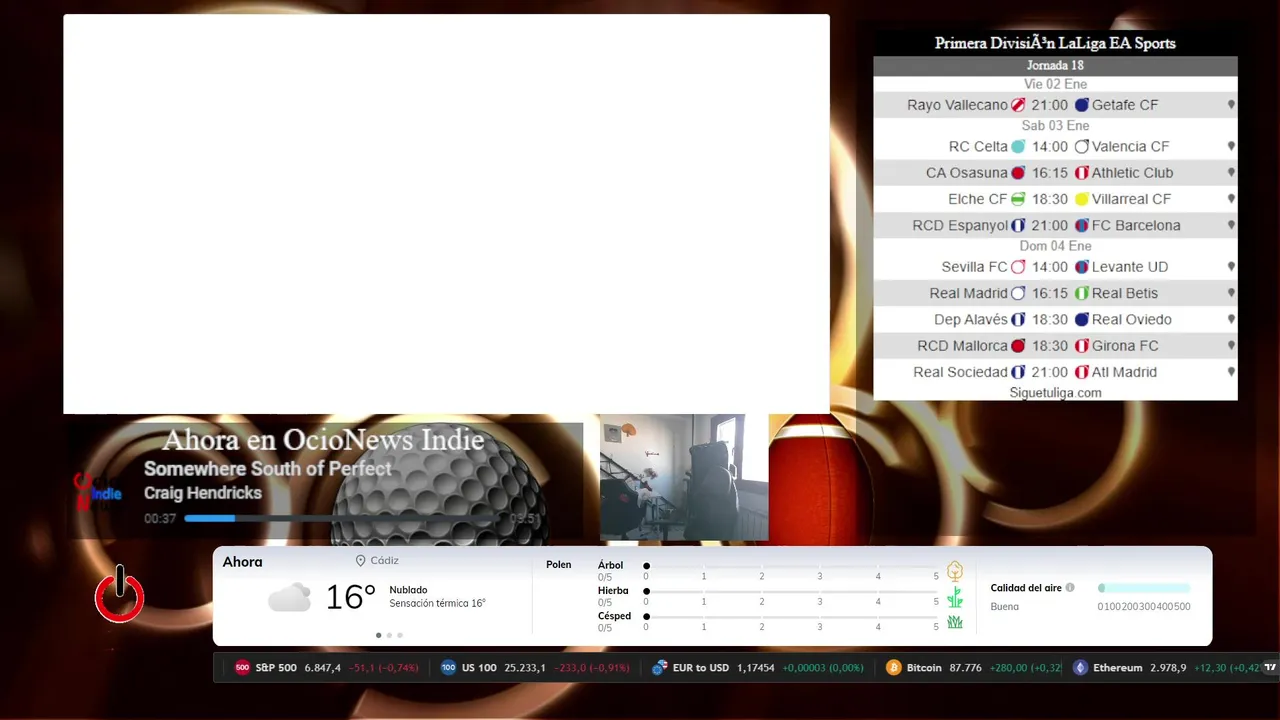Click the map pin on Dep Alavés row
1280x720 pixels.
pos(1231,320)
